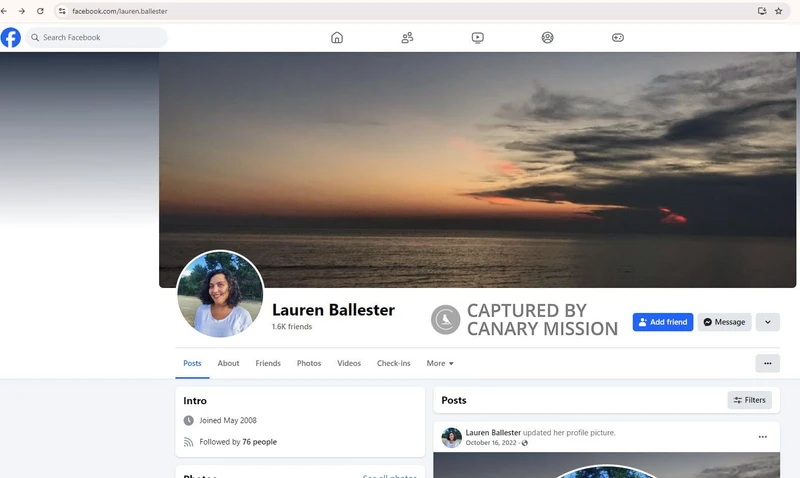Click the October 16, 2022 post date

(x=491, y=443)
